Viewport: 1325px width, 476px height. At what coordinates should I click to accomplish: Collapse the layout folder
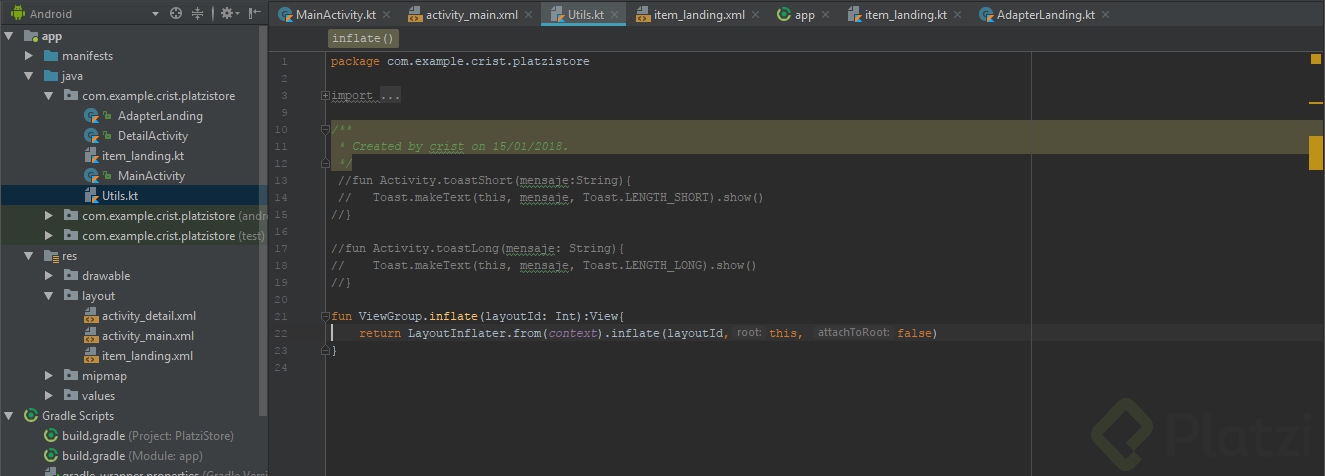(49, 296)
